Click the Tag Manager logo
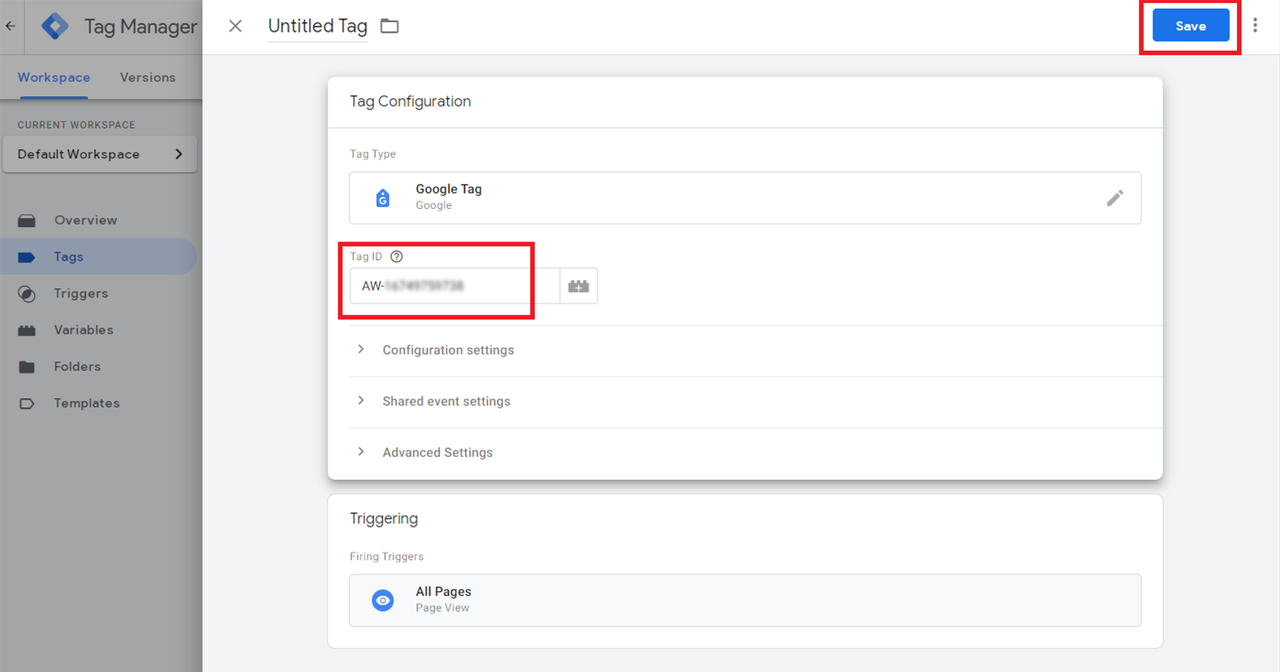 (55, 26)
